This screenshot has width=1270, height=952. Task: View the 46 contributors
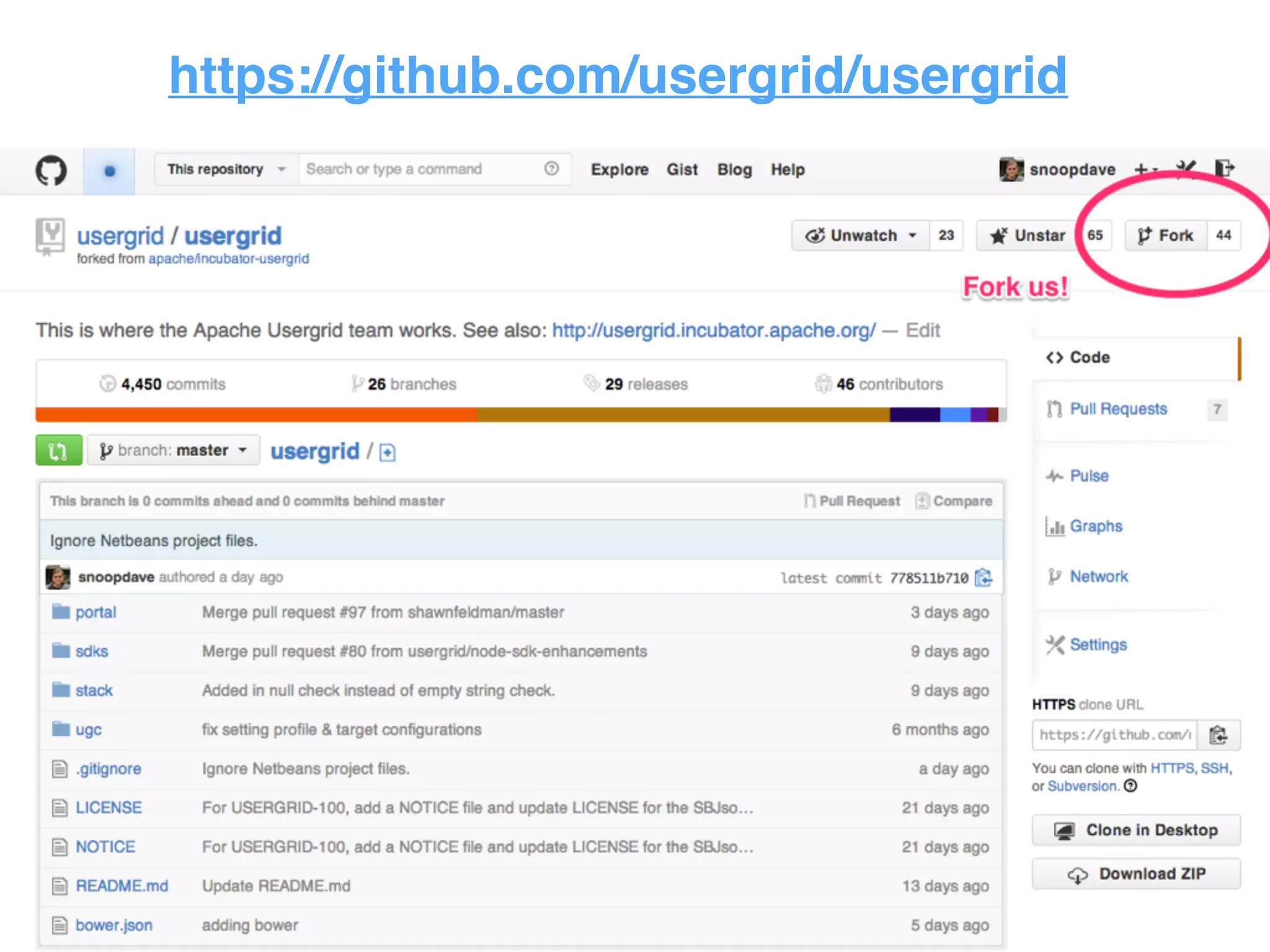(879, 384)
